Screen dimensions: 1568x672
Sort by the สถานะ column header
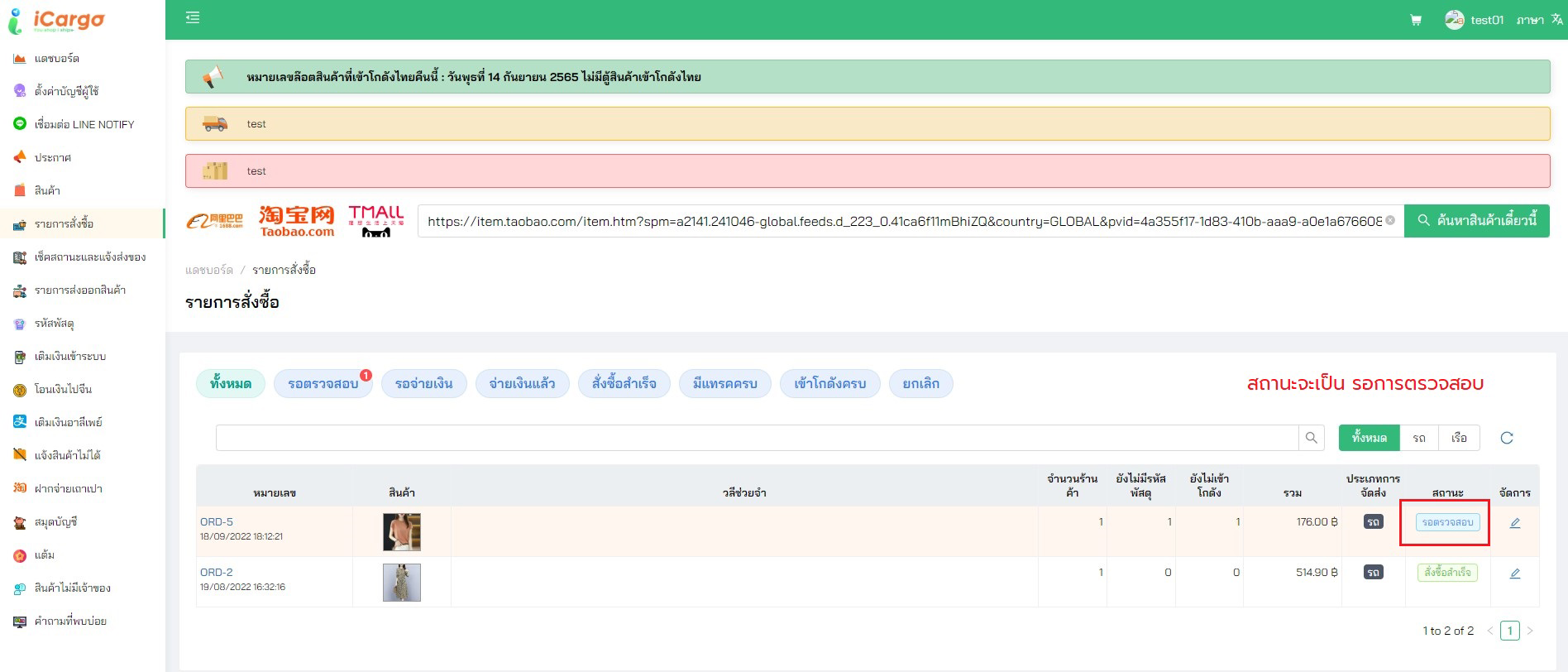(x=1447, y=492)
